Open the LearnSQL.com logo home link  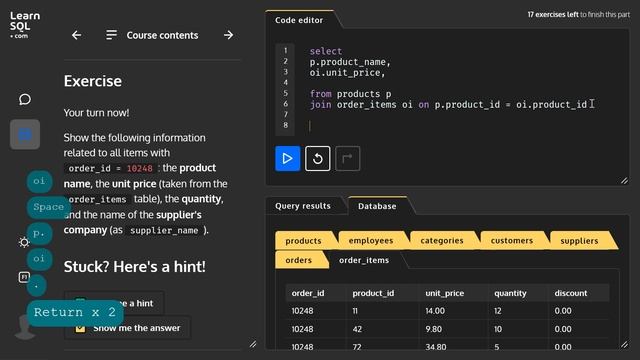[x=25, y=24]
